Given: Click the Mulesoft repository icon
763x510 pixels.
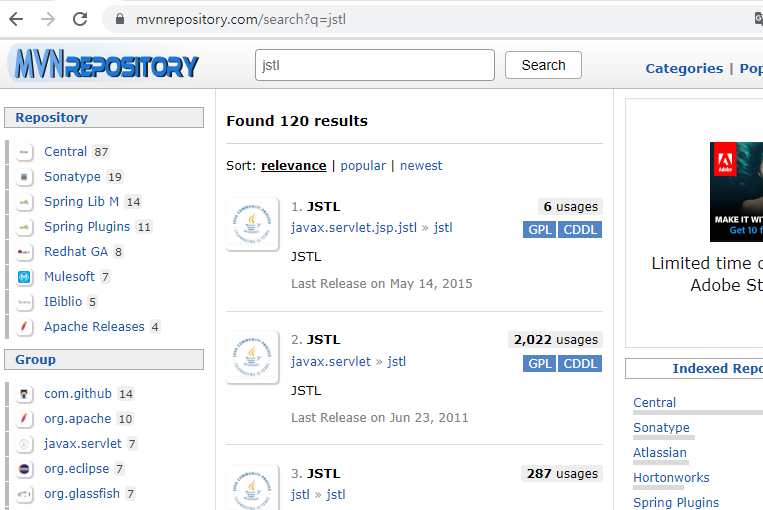Looking at the screenshot, I should point(24,277).
